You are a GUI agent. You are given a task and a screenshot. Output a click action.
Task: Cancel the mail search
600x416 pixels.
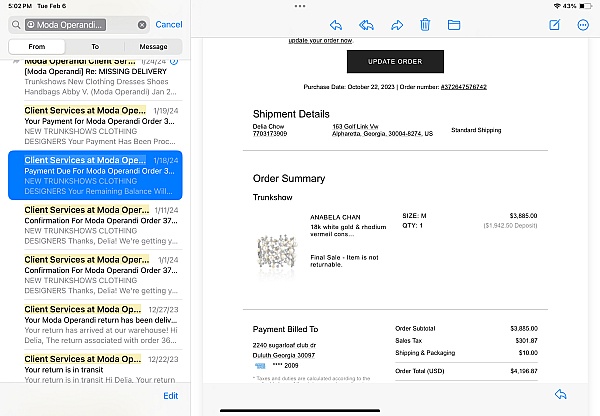[x=169, y=24]
